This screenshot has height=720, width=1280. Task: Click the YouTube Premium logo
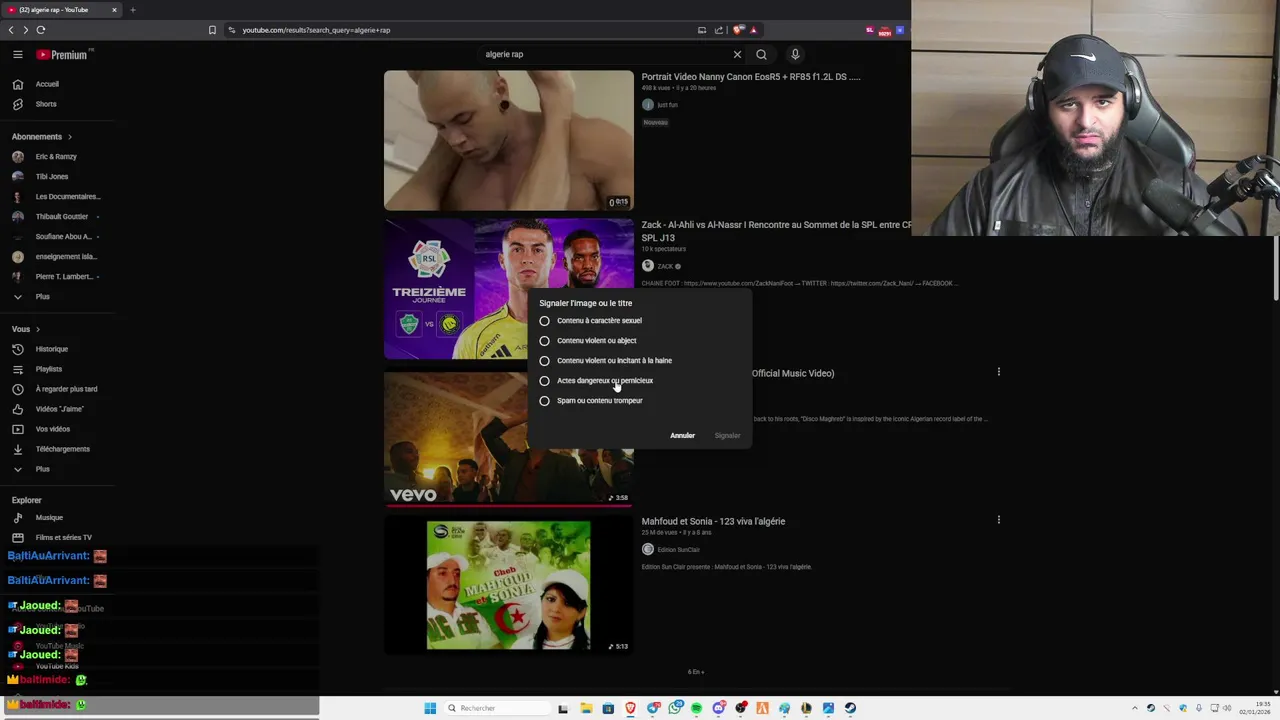62,55
